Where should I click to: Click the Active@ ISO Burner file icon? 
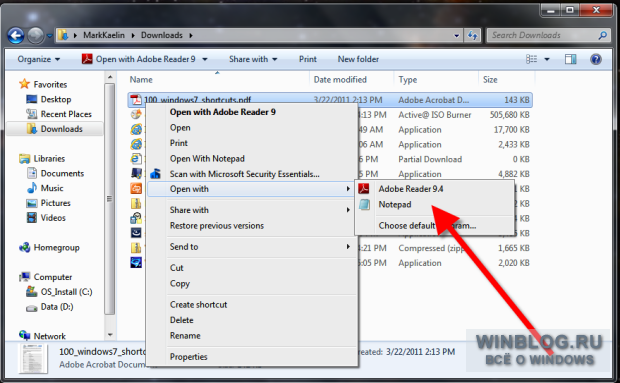(x=136, y=115)
